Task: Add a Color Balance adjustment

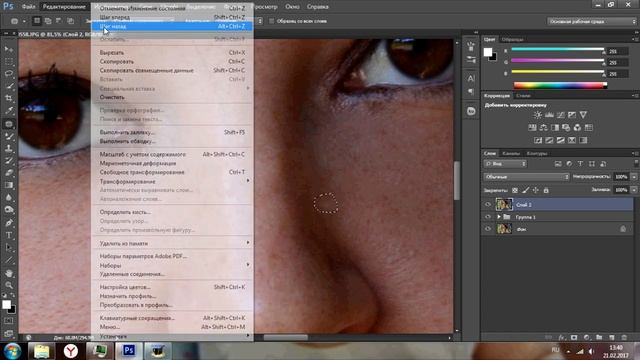Action: 543,128
